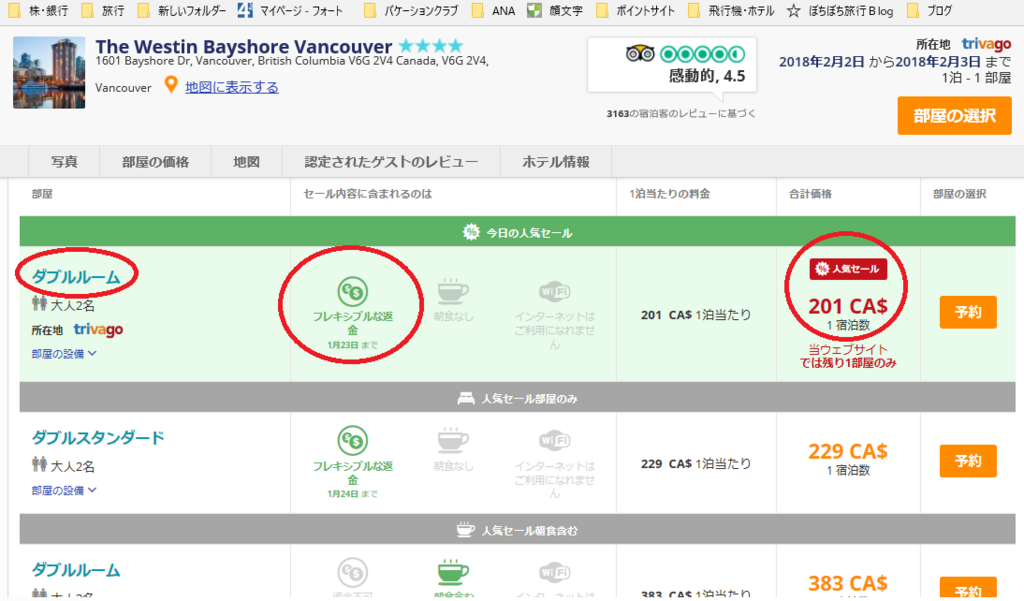This screenshot has height=601, width=1024.
Task: Click the no-breakfast cup icon for ダブルスタンダード
Action: coord(453,441)
